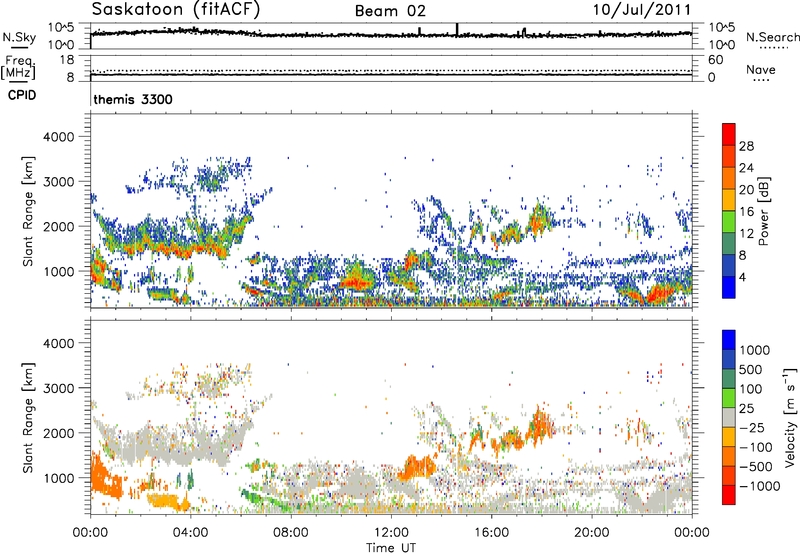The height and width of the screenshot is (554, 800).
Task: Pick the 12–16 dB light green Power segment
Action: coord(729,221)
